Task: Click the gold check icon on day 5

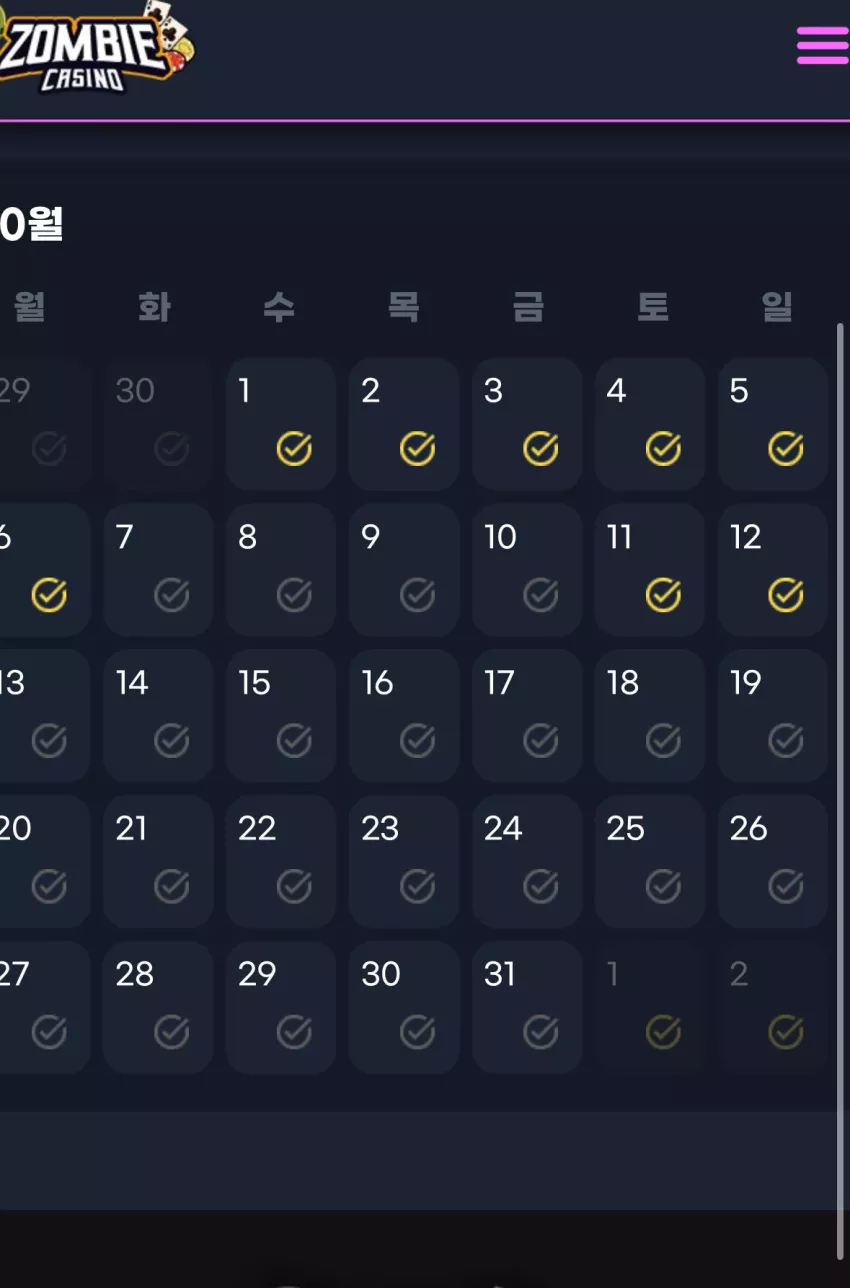Action: (x=786, y=449)
